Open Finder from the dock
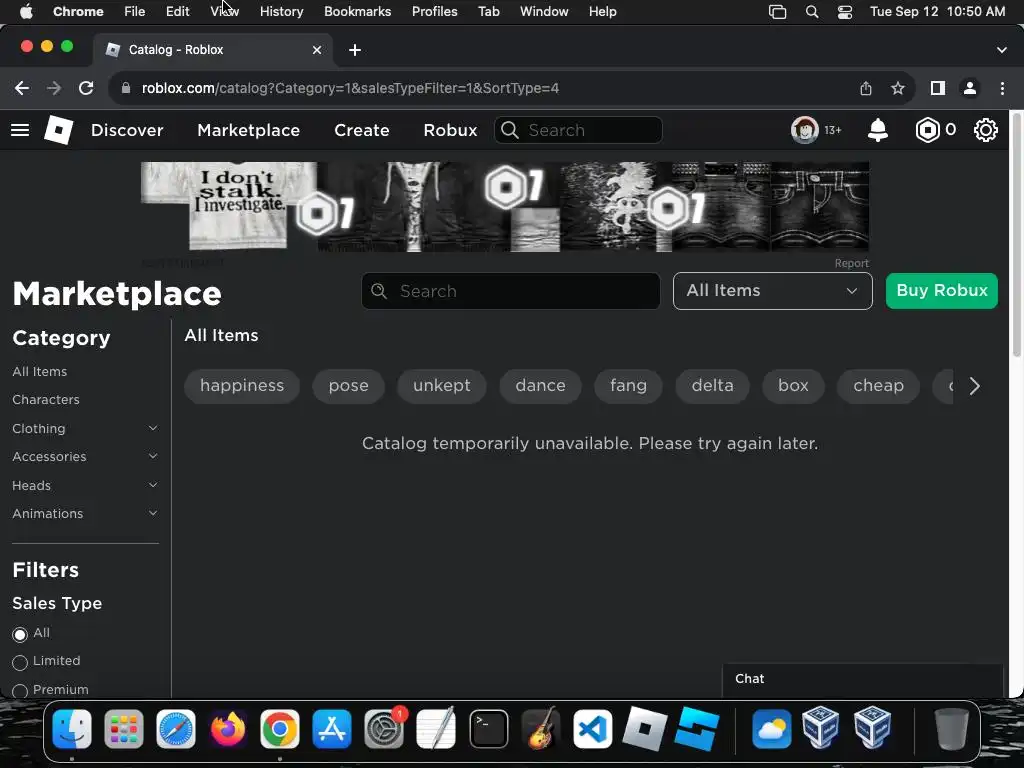Viewport: 1024px width, 768px height. coord(72,729)
